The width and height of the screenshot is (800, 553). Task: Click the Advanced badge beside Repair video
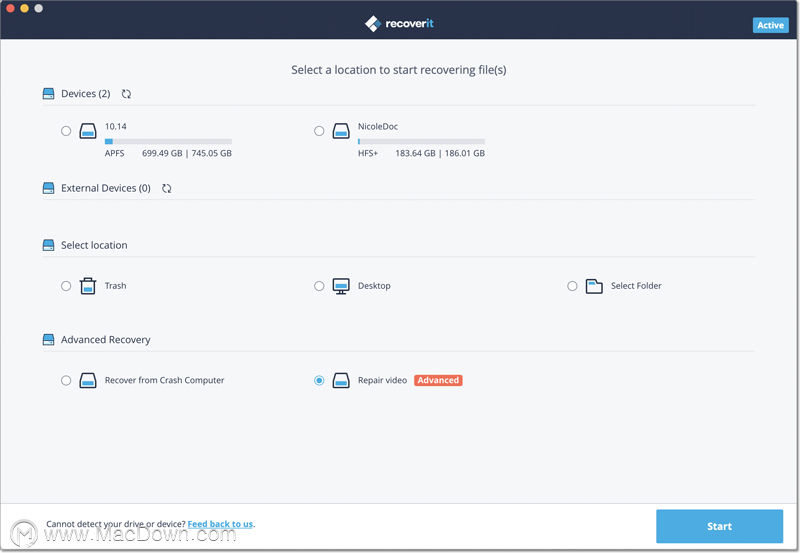pos(438,381)
